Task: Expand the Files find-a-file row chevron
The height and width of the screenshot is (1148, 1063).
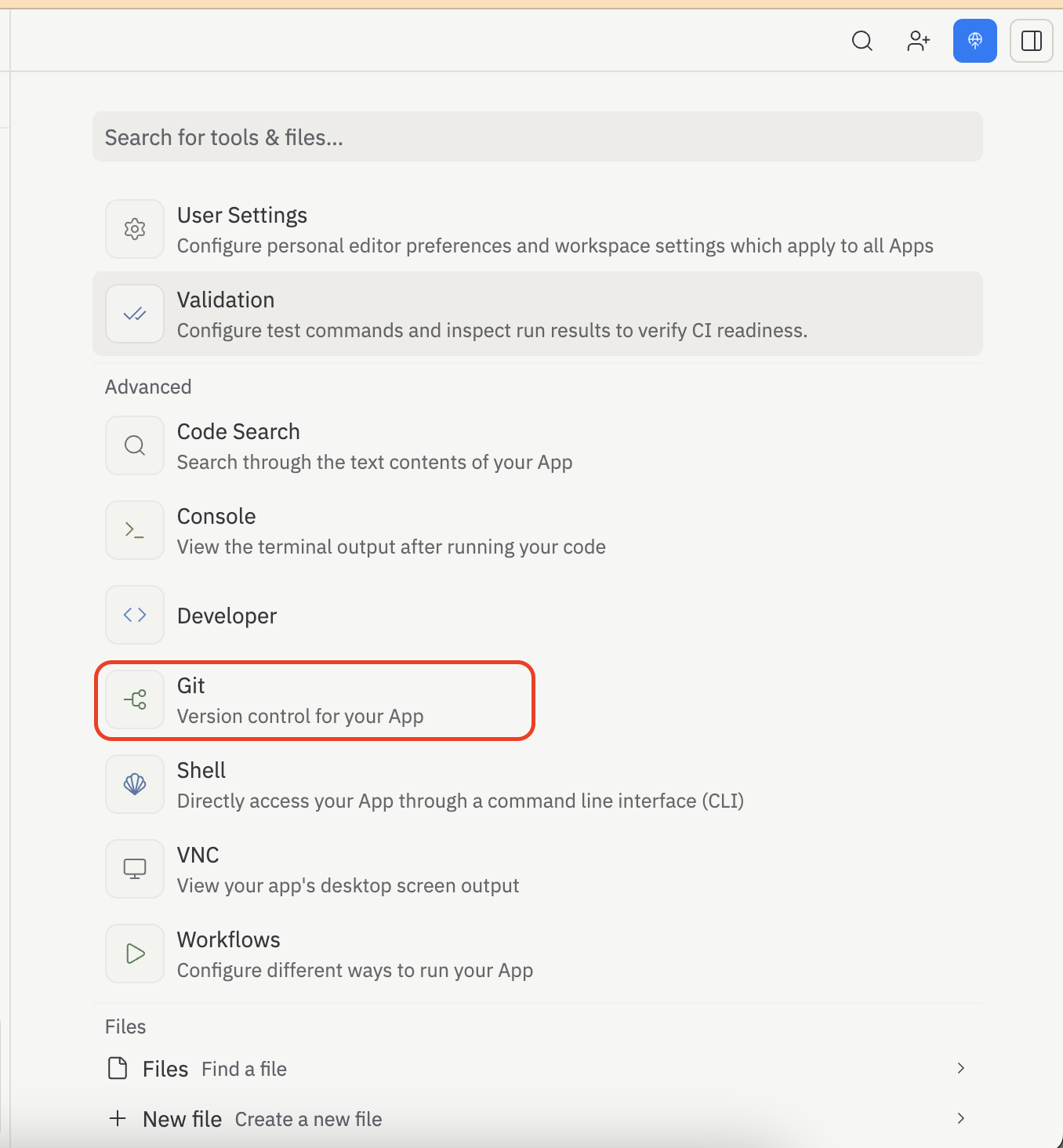Action: pyautogui.click(x=960, y=1068)
